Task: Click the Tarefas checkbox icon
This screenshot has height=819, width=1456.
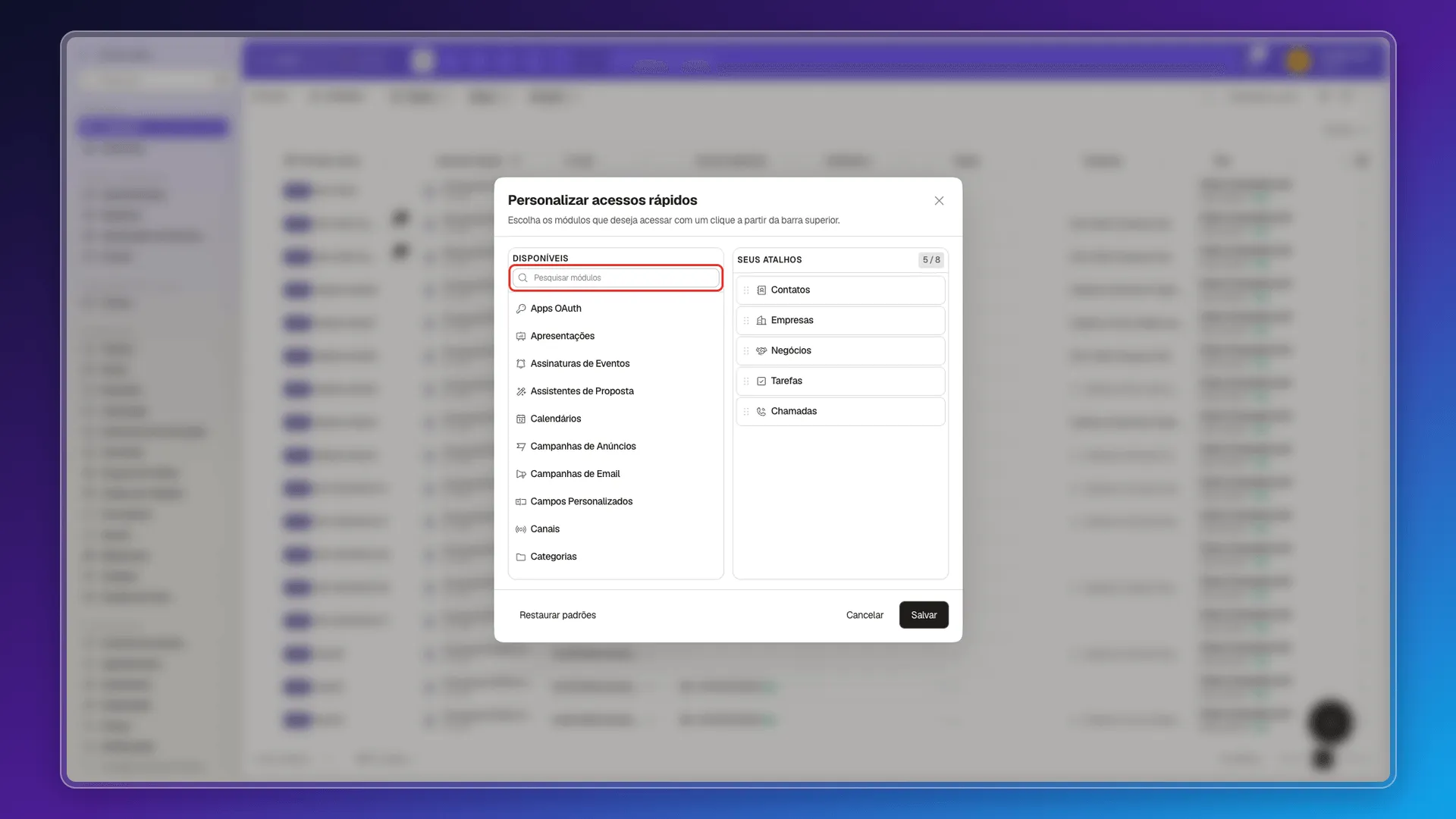Action: point(761,381)
